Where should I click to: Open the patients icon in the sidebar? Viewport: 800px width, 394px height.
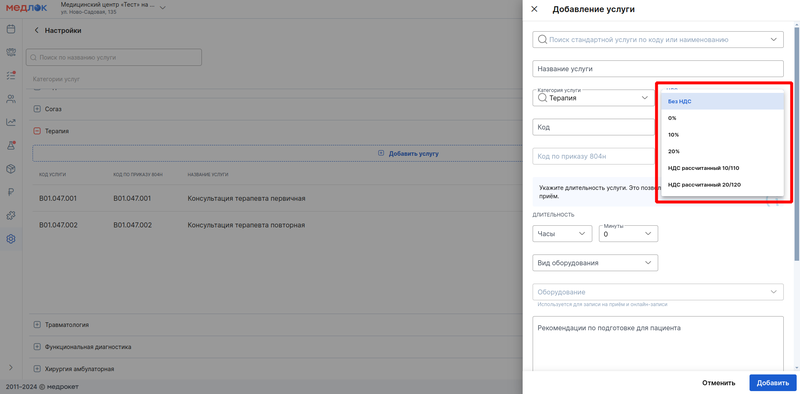coord(11,99)
